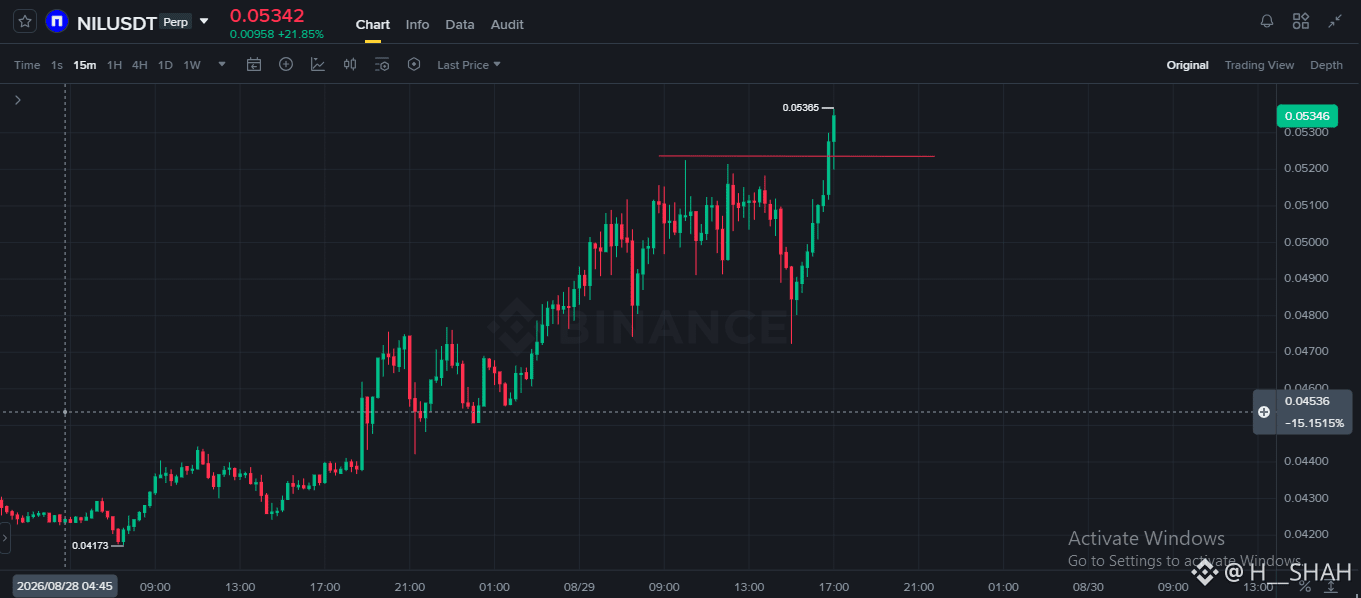Click the -15.1515% crosshair change label
1361x598 pixels.
pos(1314,423)
